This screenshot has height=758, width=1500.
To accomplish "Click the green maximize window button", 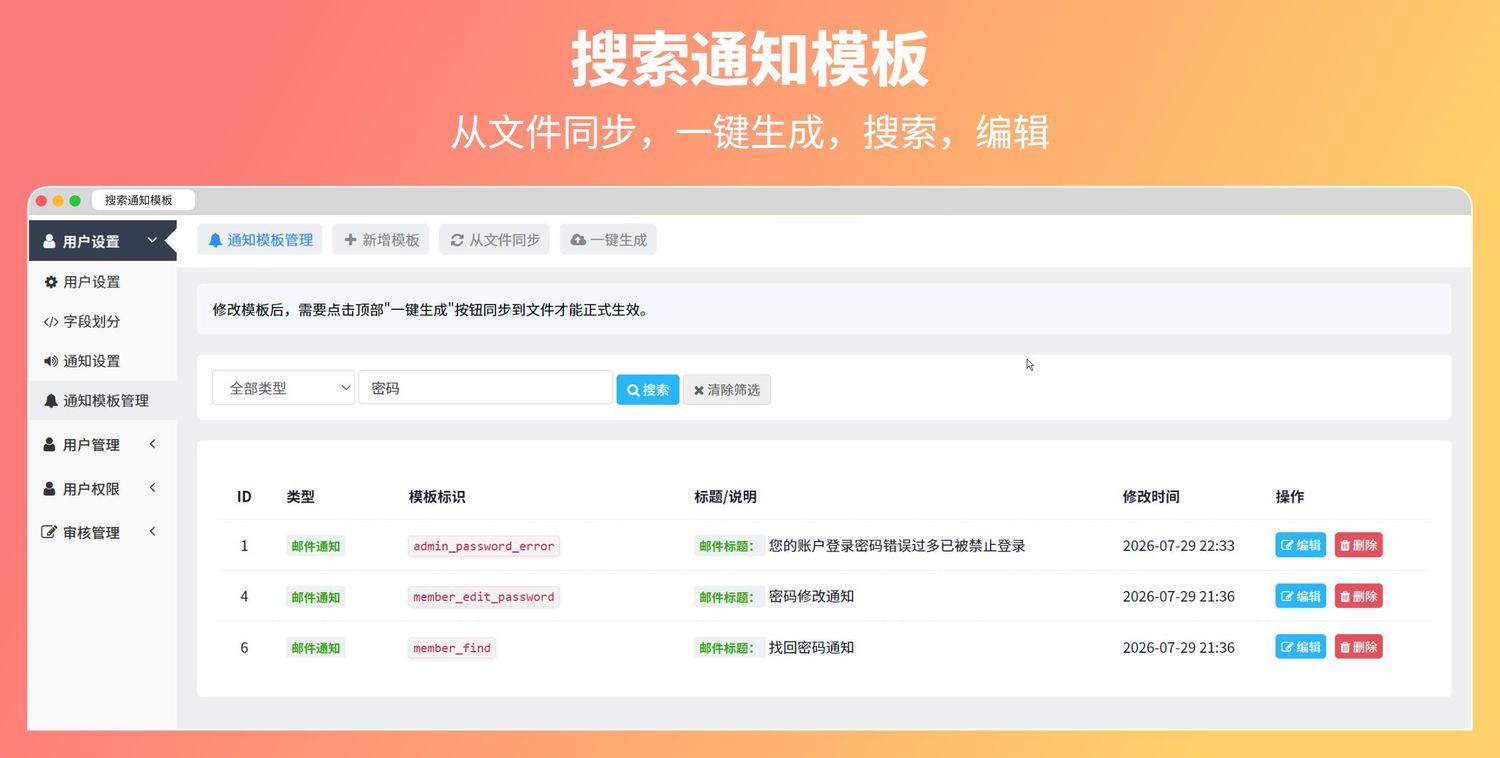I will point(75,201).
